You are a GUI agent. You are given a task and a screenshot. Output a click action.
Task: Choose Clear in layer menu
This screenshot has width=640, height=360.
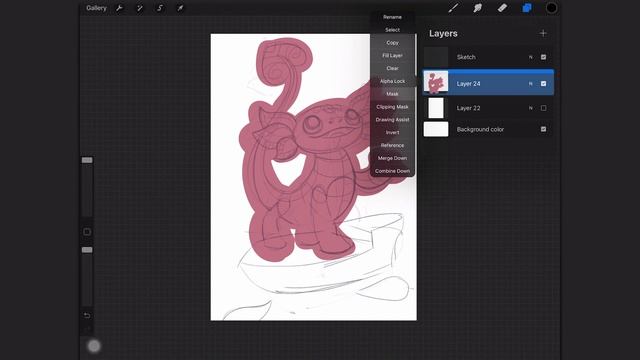point(392,68)
